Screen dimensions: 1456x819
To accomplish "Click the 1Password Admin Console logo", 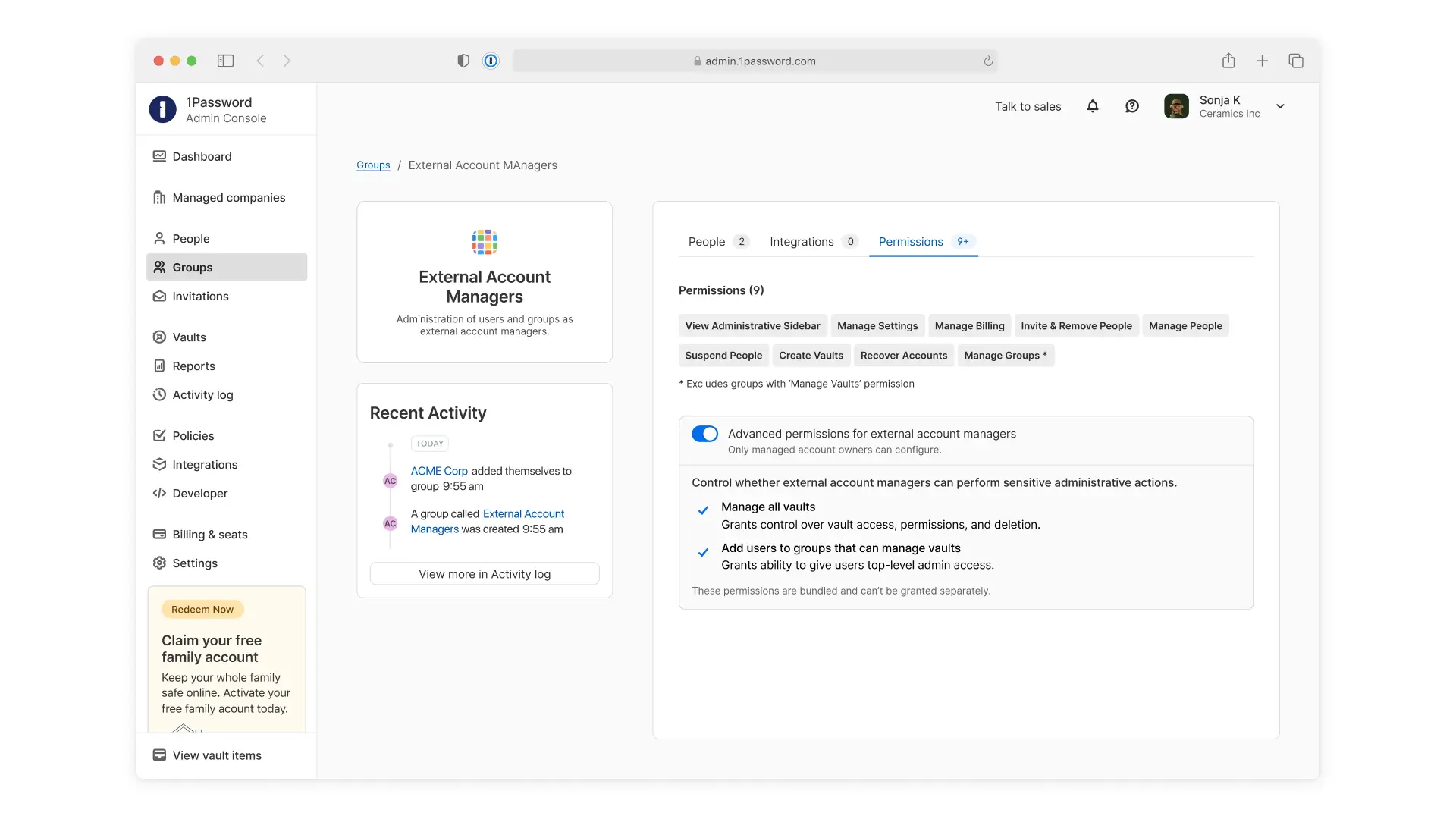I will pyautogui.click(x=162, y=109).
